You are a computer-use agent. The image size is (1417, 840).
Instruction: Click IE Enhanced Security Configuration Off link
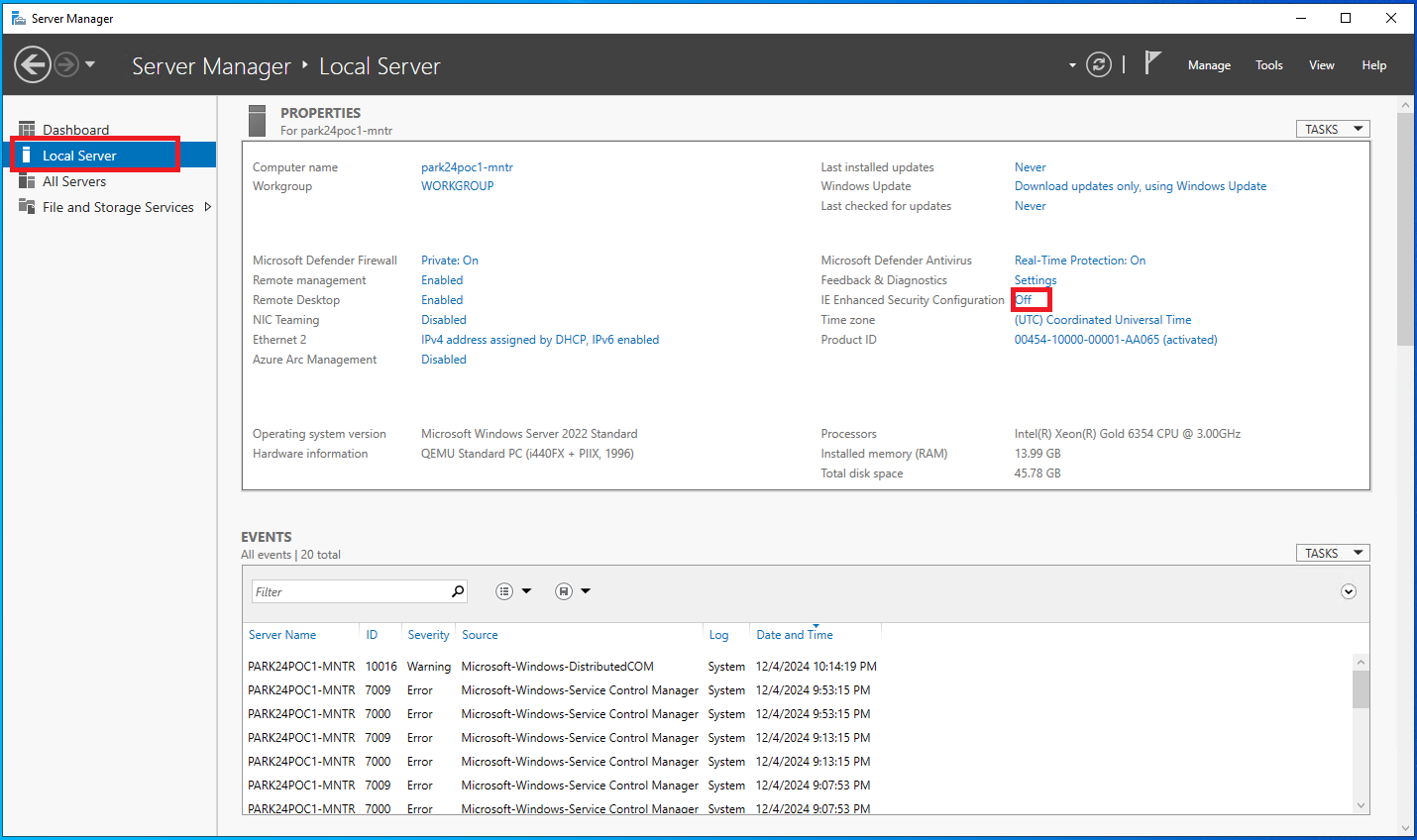coord(1024,300)
